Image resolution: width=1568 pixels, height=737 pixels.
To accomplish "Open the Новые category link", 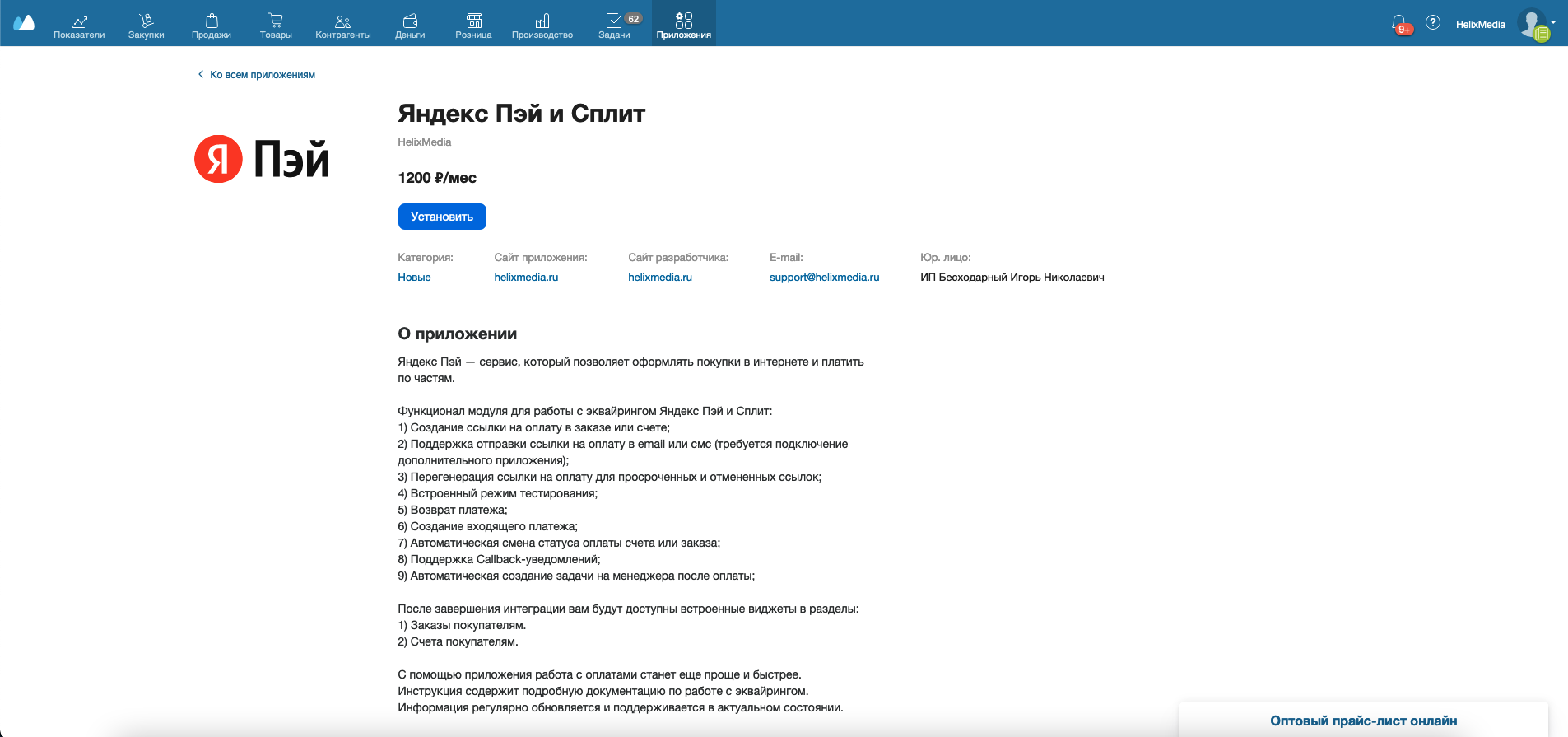I will (x=414, y=278).
